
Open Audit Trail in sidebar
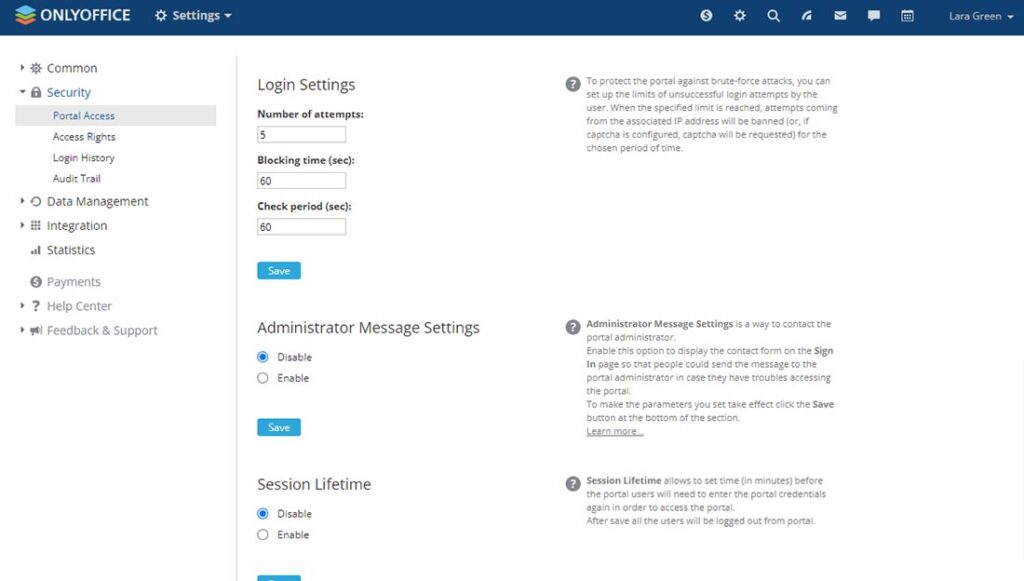(x=76, y=178)
